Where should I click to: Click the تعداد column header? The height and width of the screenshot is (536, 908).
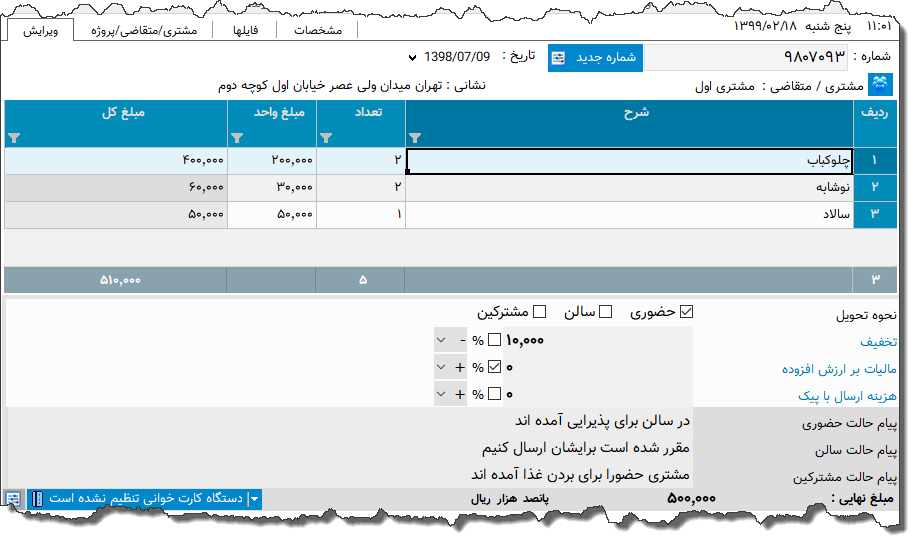click(361, 123)
